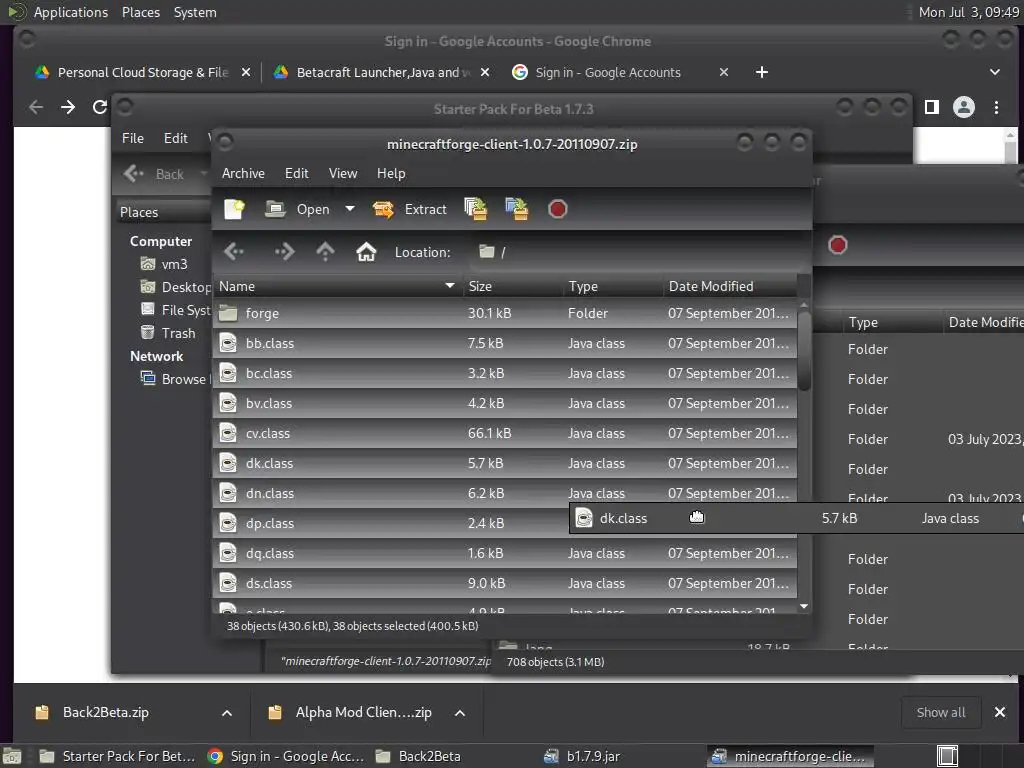Viewport: 1024px width, 768px height.
Task: Switch to b1.7.9.jar taskbar window
Action: (583, 756)
